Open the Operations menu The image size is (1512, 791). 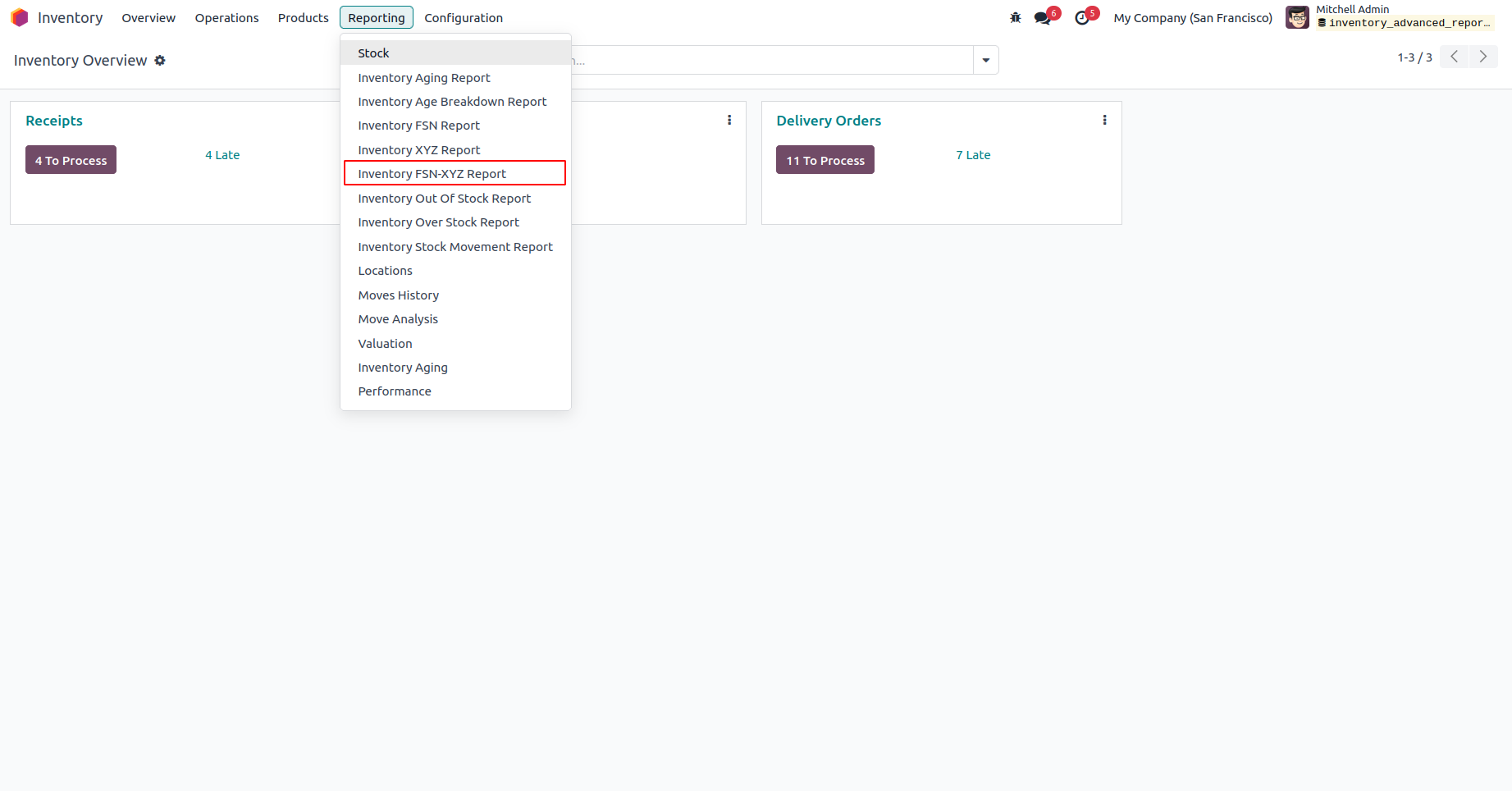[x=226, y=17]
